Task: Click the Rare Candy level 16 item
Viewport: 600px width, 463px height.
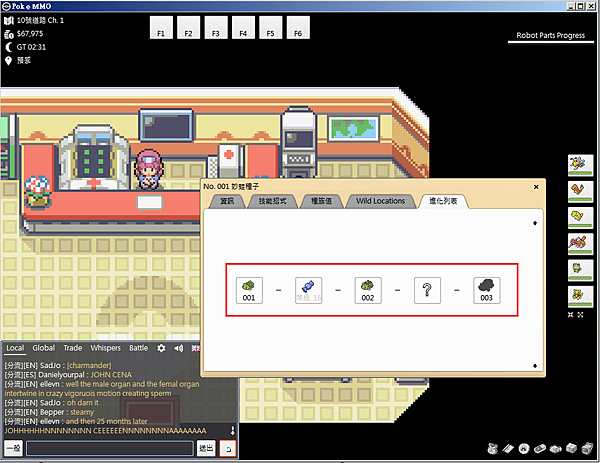Action: click(308, 290)
